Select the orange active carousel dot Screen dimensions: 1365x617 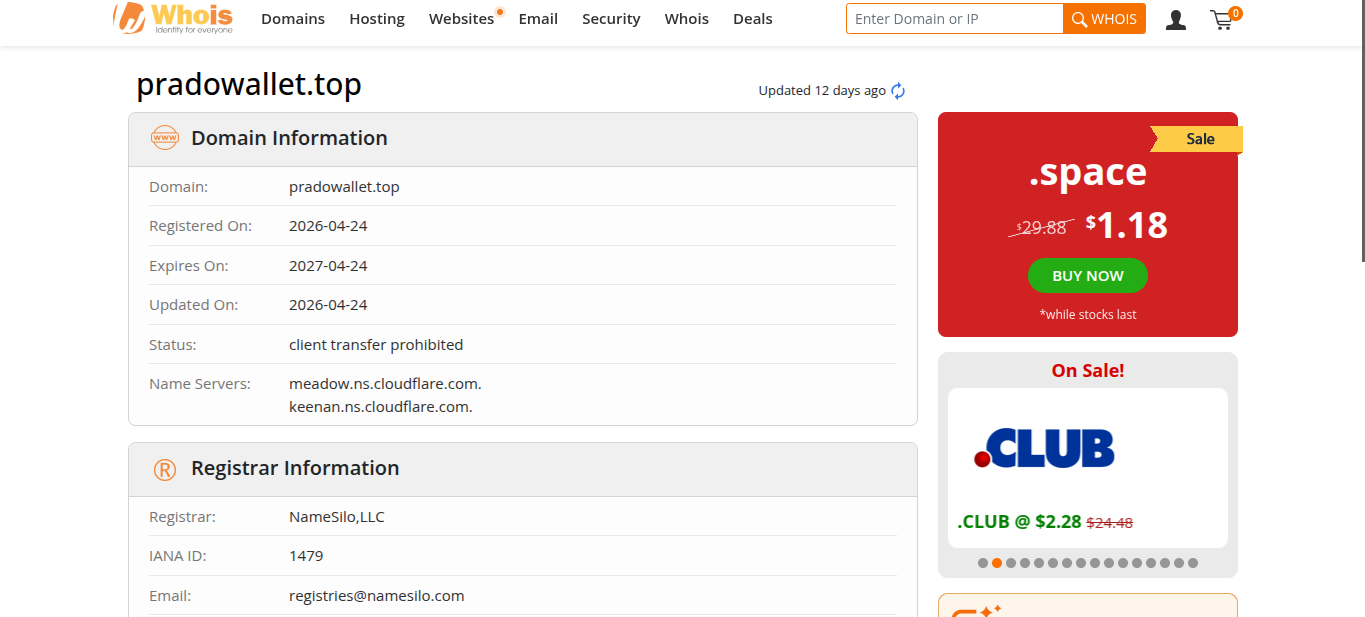coord(997,563)
